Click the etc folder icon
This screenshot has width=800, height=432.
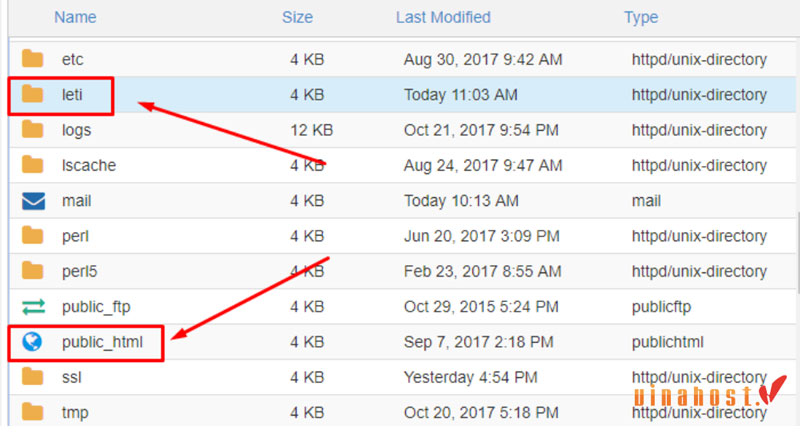pyautogui.click(x=33, y=59)
